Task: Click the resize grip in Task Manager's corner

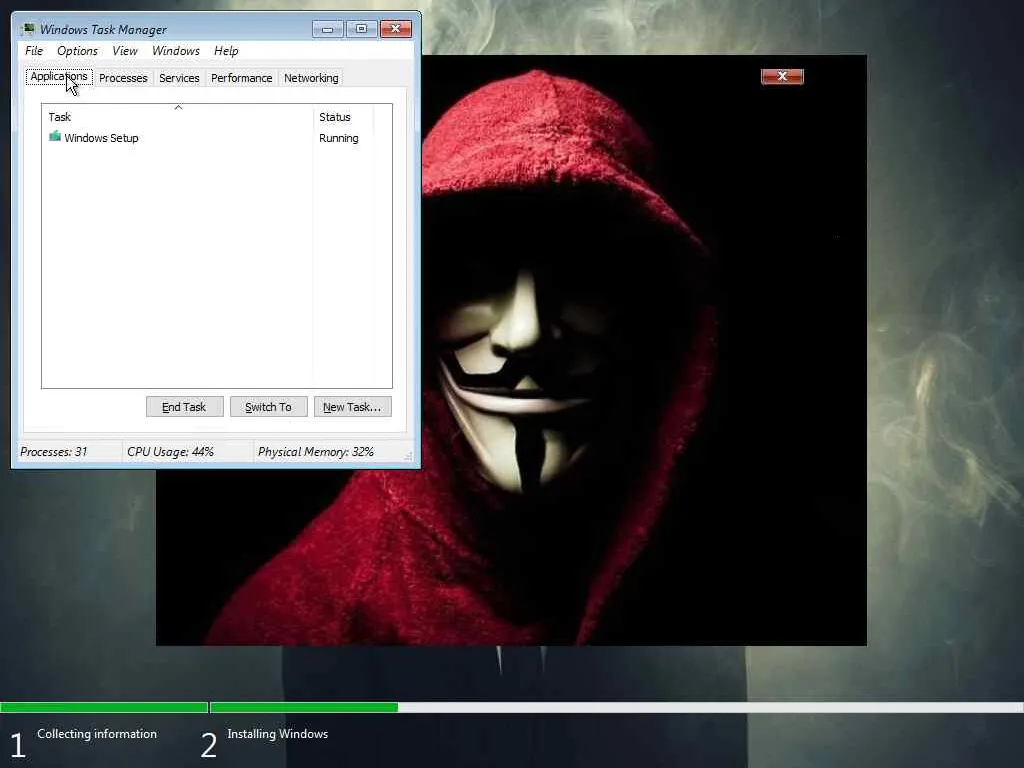Action: coord(408,455)
